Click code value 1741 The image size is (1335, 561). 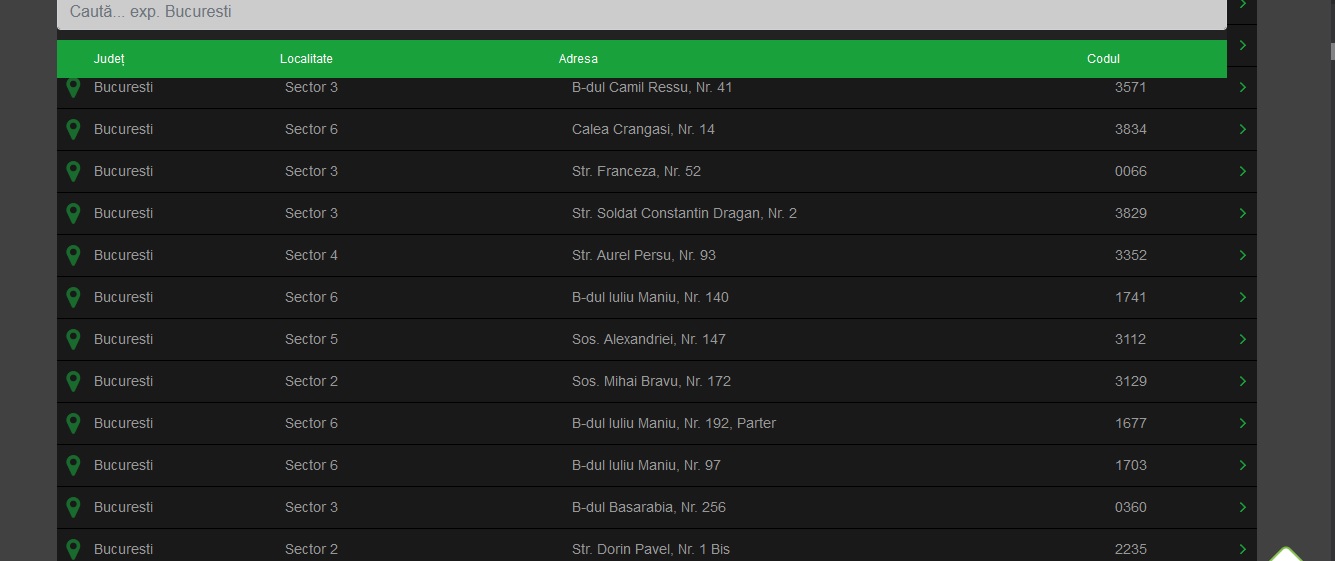click(x=1131, y=297)
